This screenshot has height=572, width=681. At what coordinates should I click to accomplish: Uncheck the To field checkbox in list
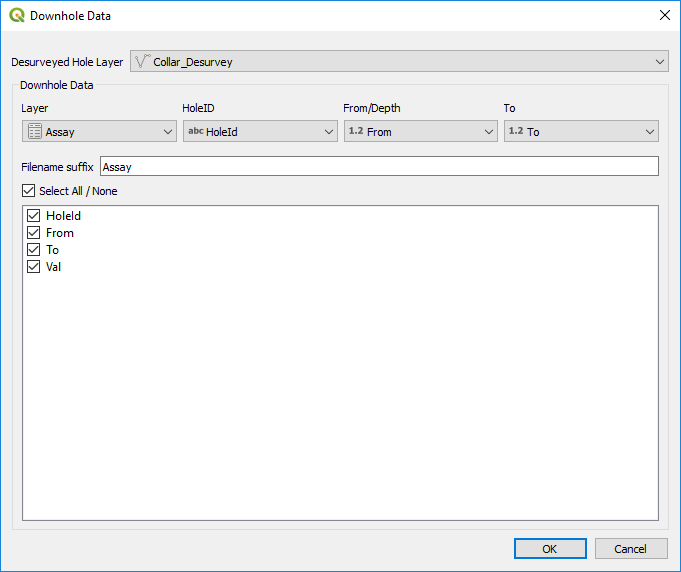click(33, 249)
